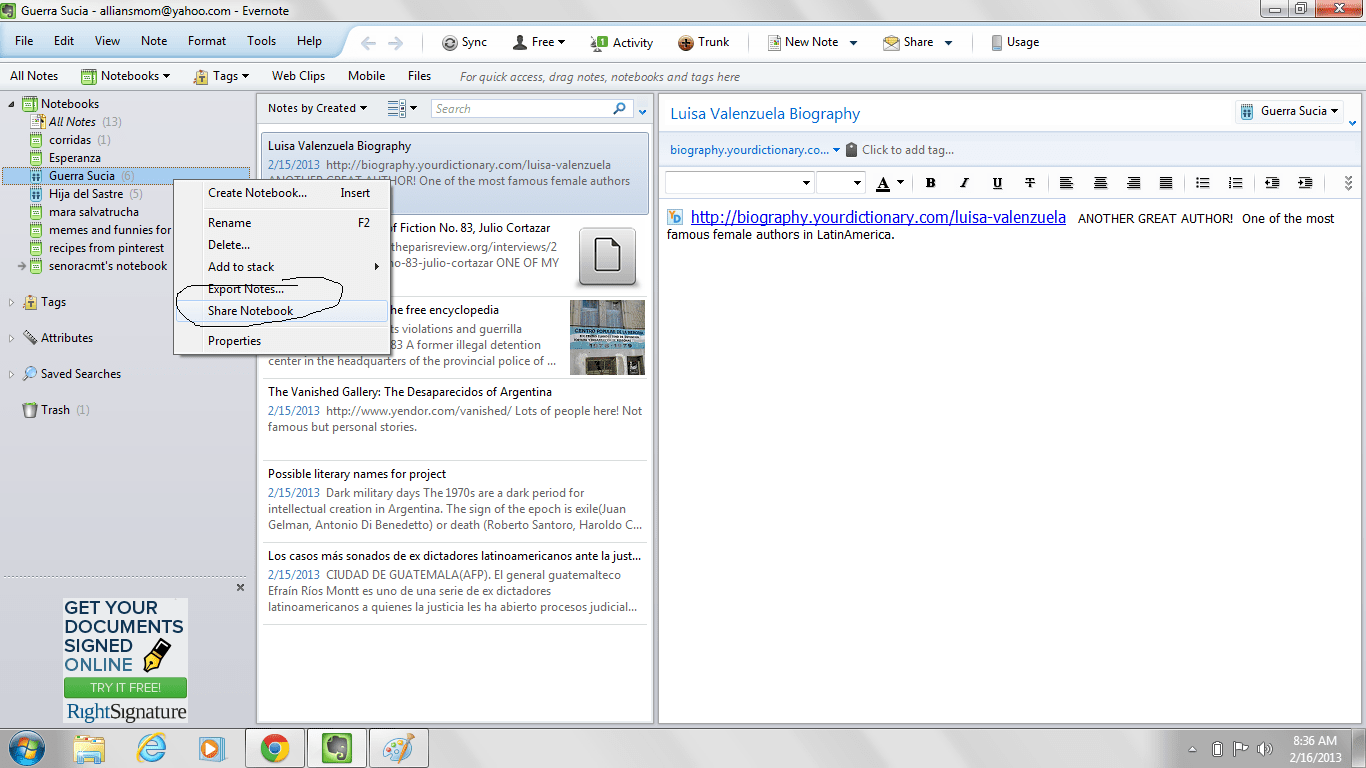
Task: Click the Search notes field
Action: pyautogui.click(x=521, y=109)
